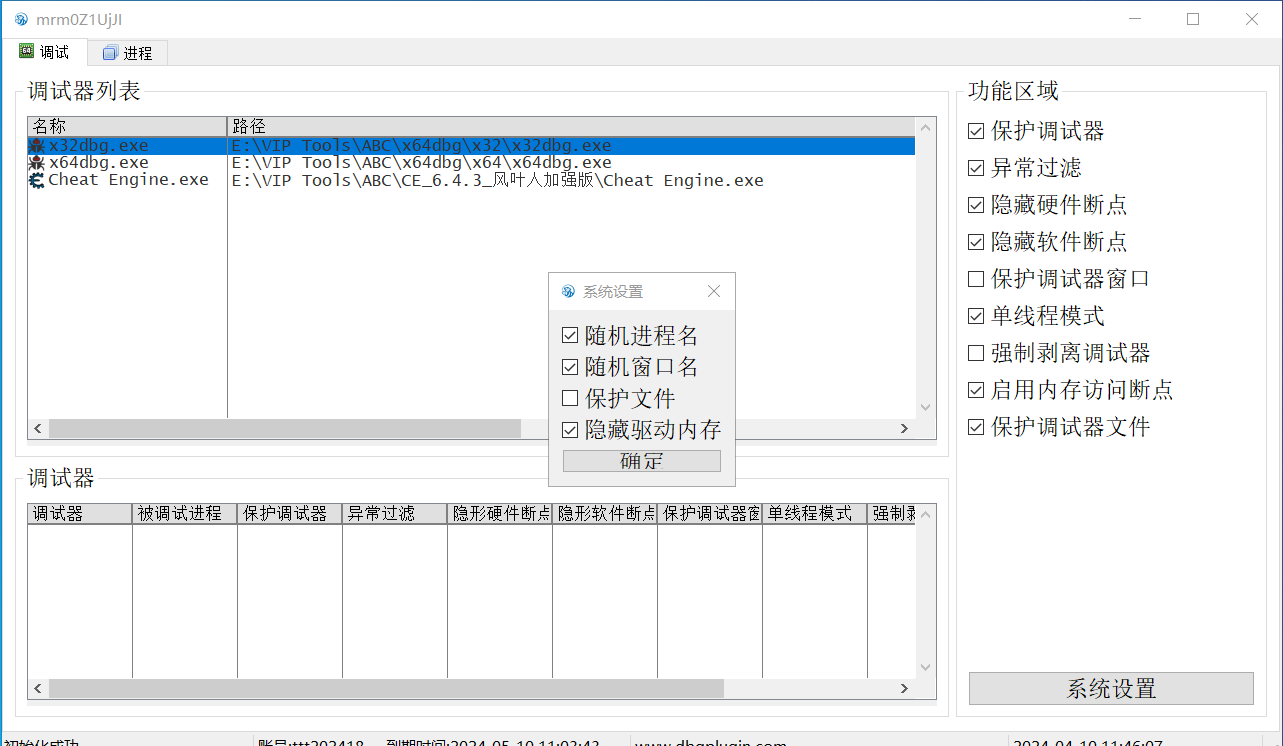Close the 系统设置 dialog

714,292
